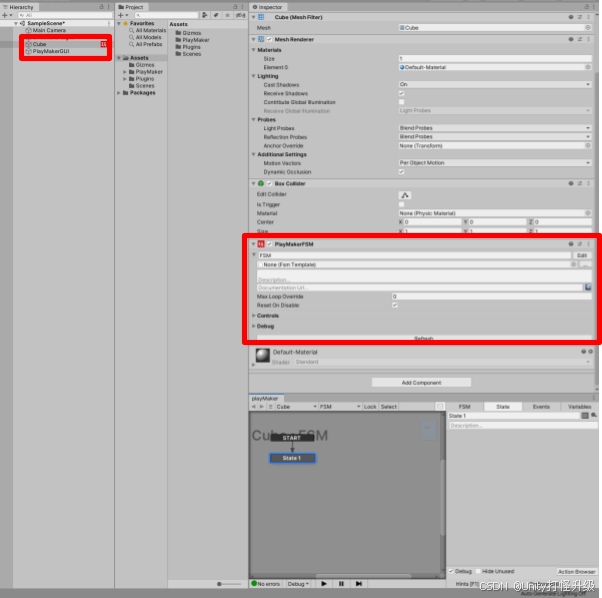
Task: Open Mesh Filter component options menu
Action: tap(588, 17)
